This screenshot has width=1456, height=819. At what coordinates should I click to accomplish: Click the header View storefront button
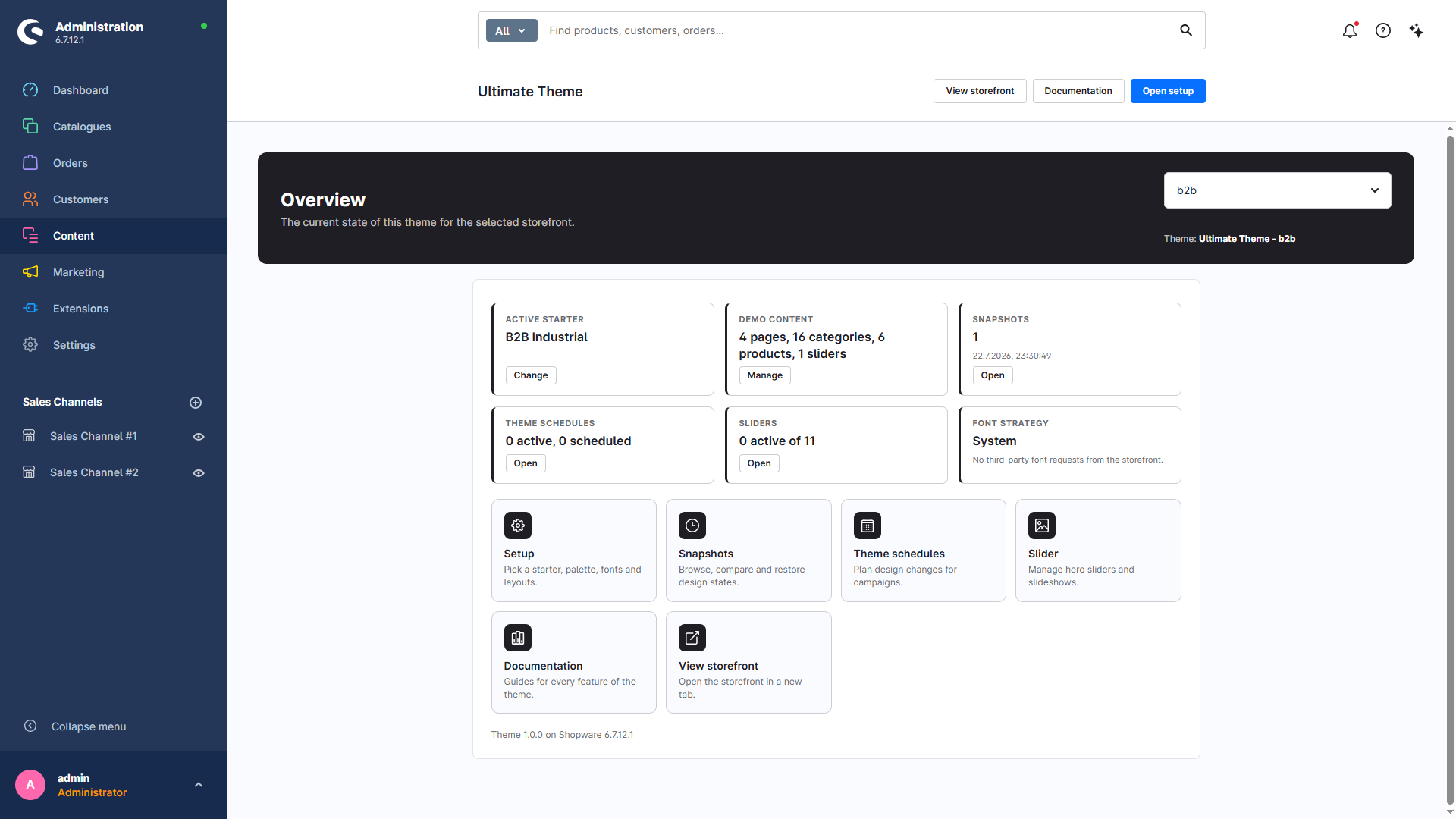(x=980, y=91)
